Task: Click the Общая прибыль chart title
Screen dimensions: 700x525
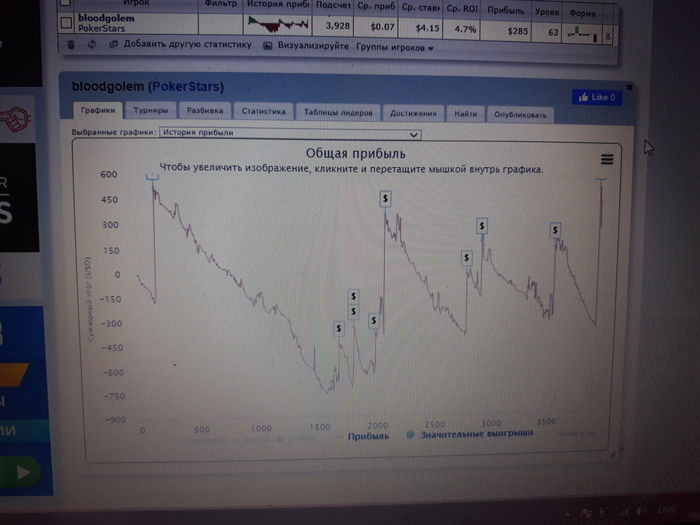Action: [x=355, y=154]
